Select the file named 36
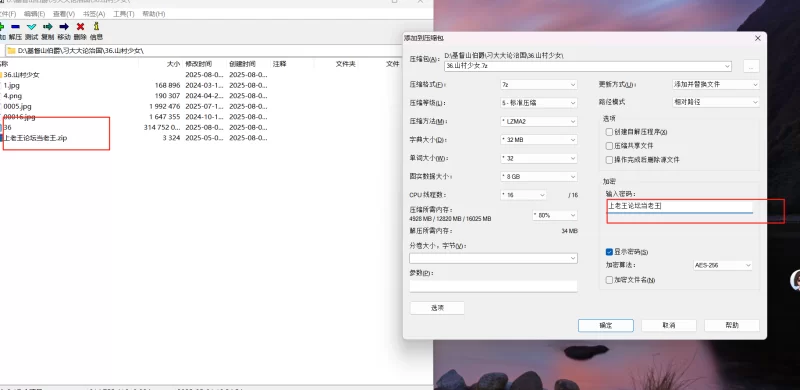Viewport: 800px width, 390px height. 7,127
